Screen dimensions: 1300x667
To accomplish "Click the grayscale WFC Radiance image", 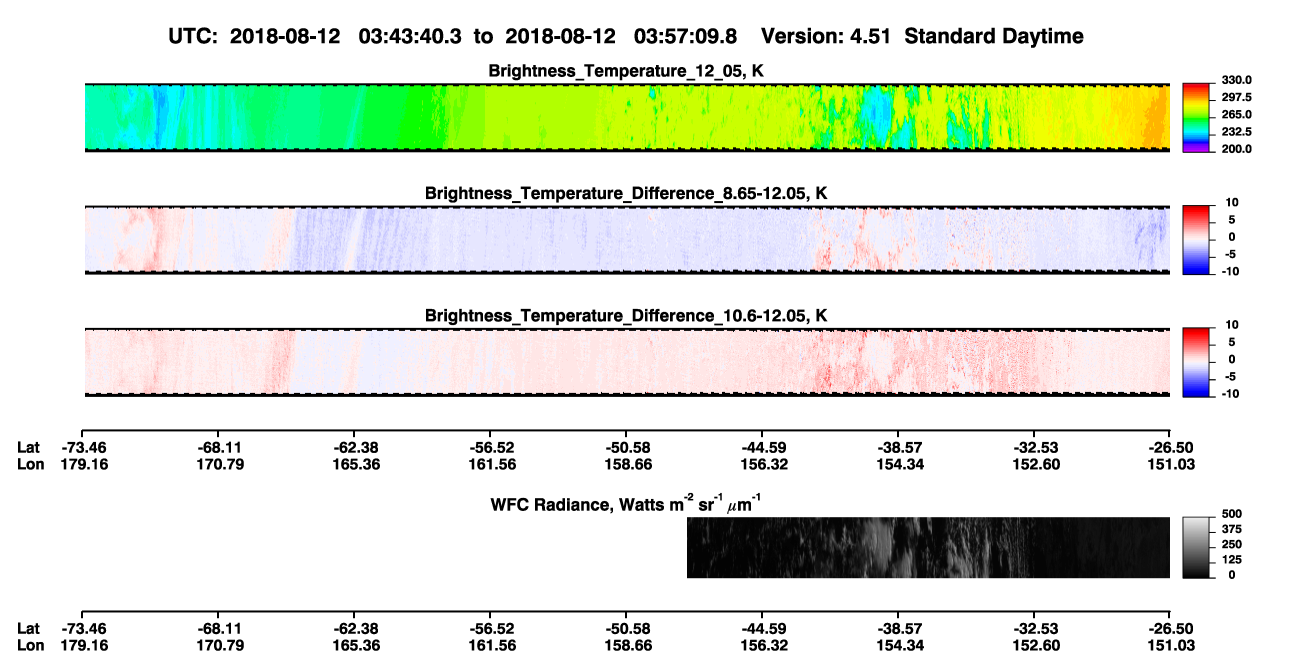I will [x=928, y=548].
